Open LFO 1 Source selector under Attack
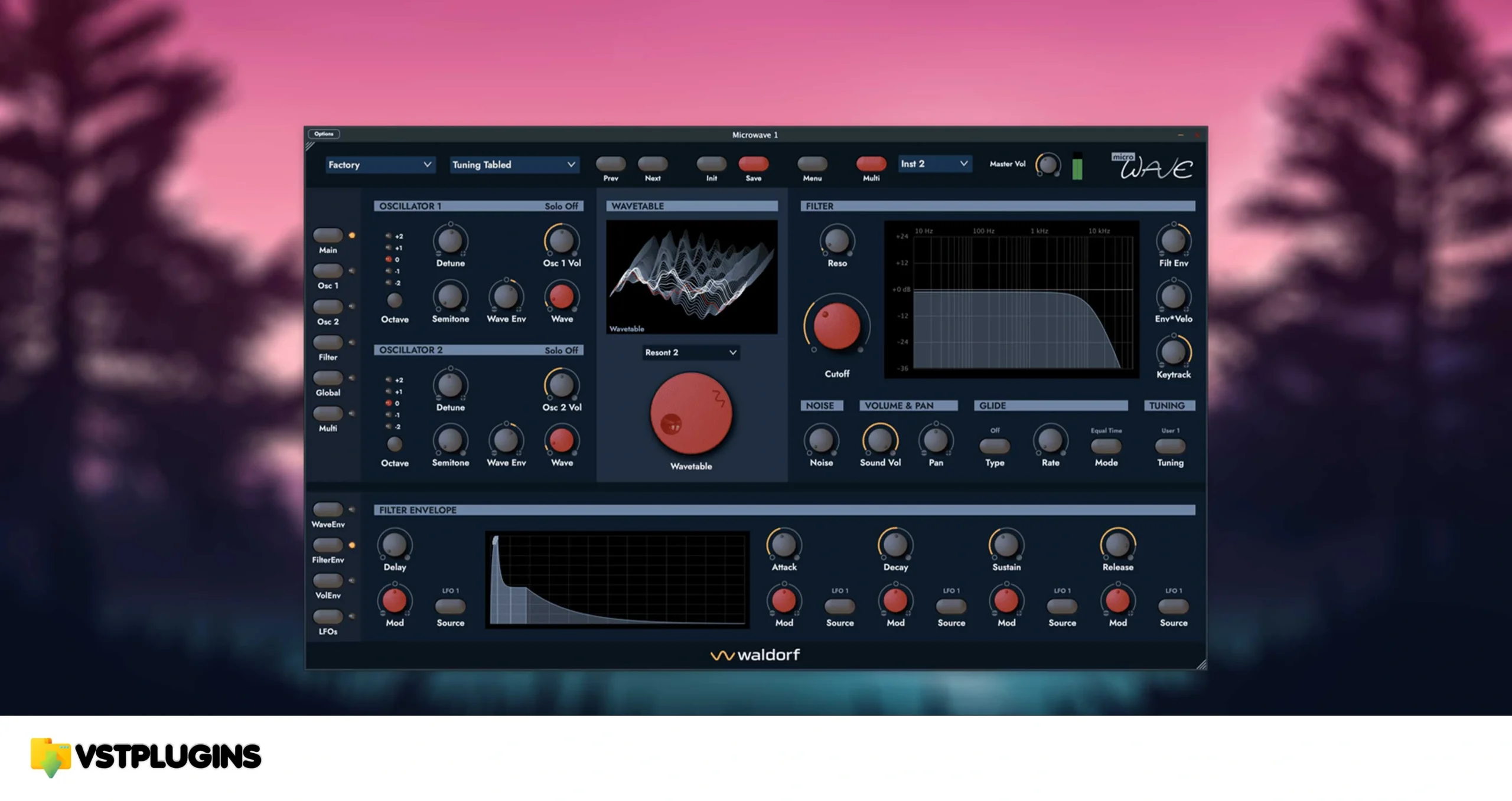 click(x=839, y=606)
